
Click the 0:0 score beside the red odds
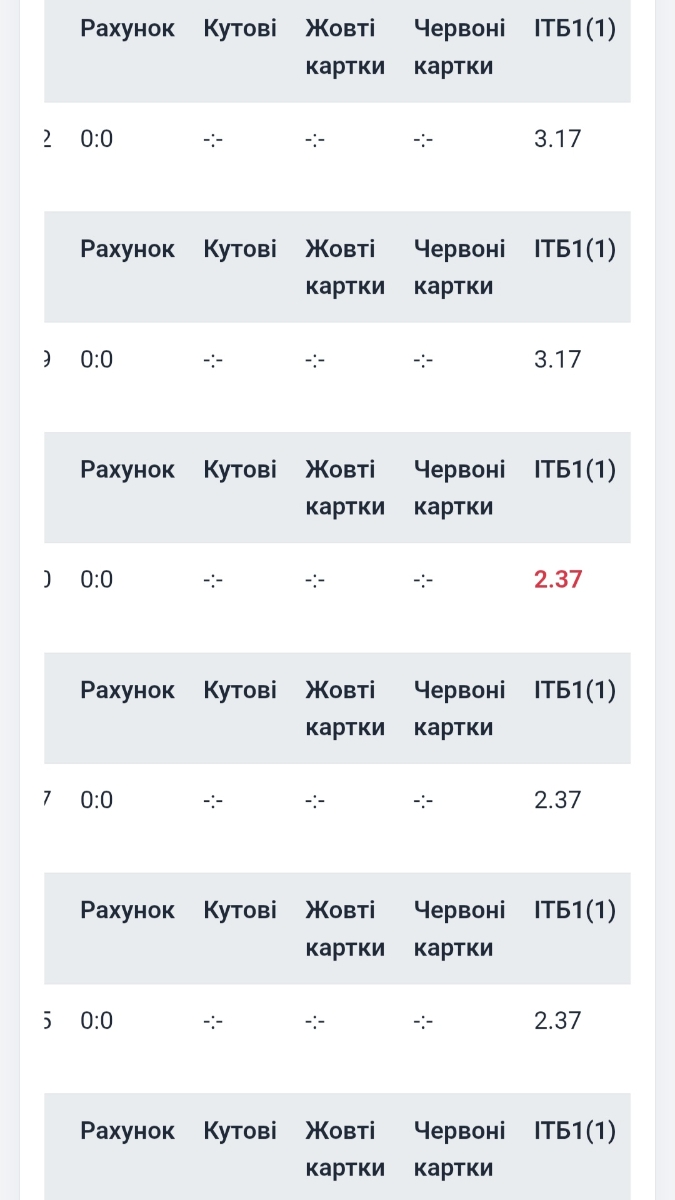97,579
